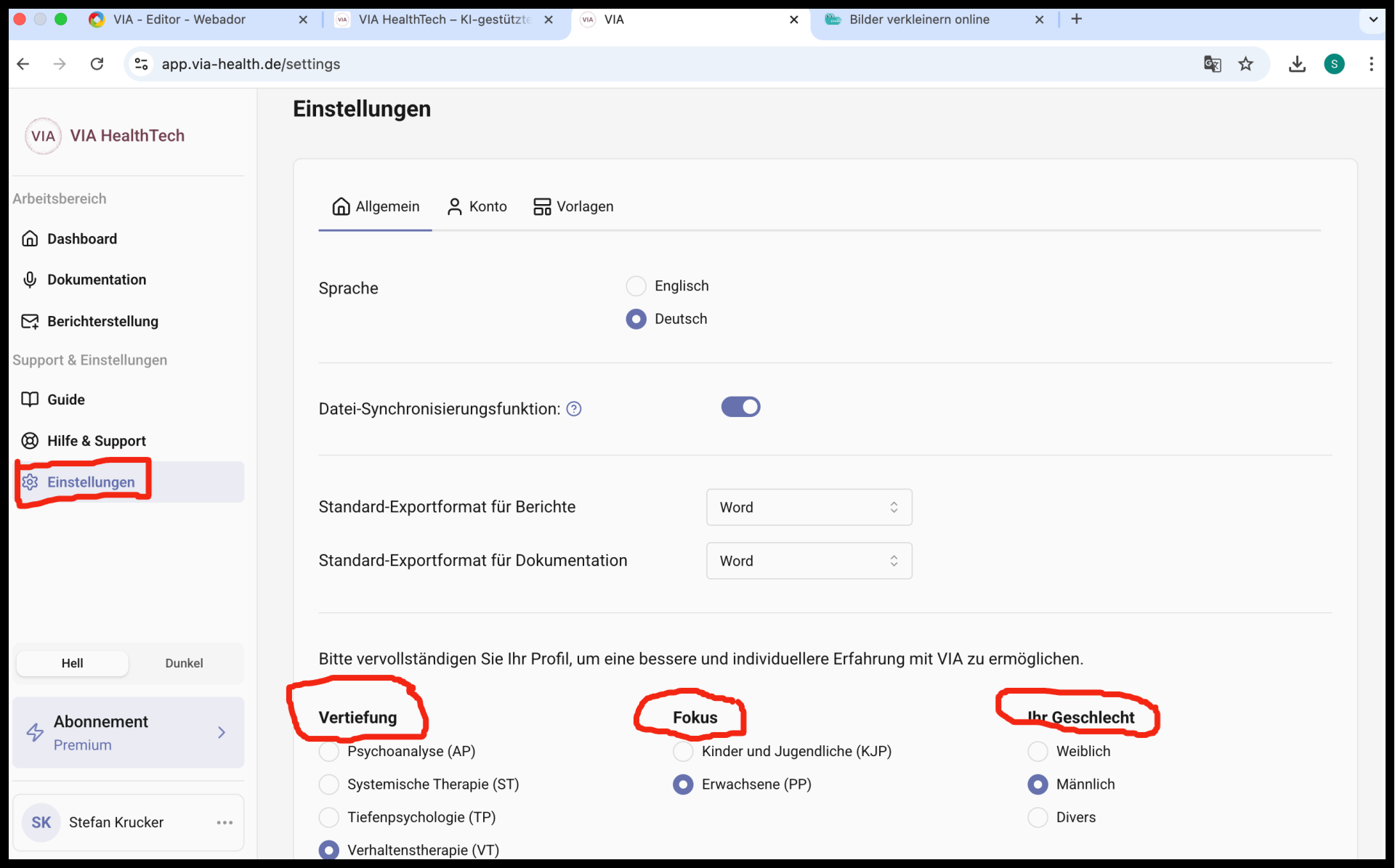Choose Weiblich under Ihr Geschlecht
Image resolution: width=1395 pixels, height=868 pixels.
pyautogui.click(x=1038, y=751)
